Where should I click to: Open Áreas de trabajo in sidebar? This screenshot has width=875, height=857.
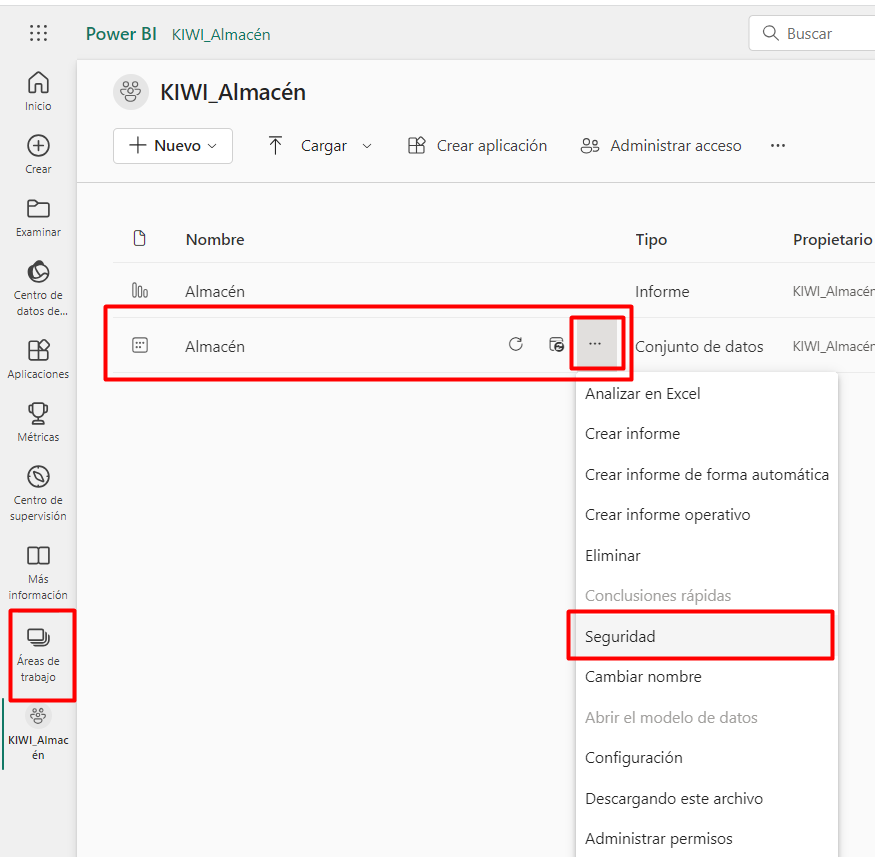(x=38, y=654)
